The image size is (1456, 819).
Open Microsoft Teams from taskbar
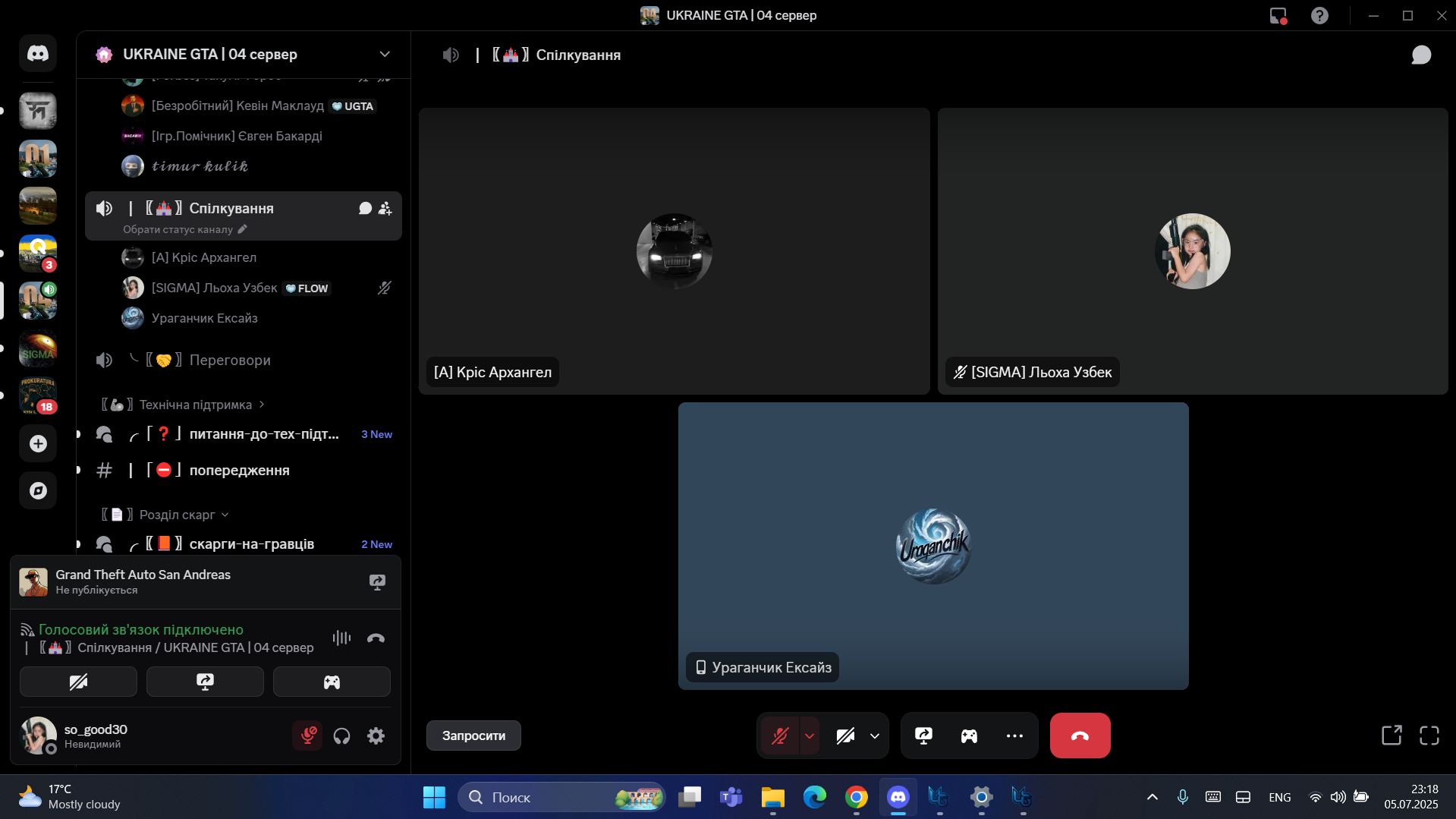point(731,797)
